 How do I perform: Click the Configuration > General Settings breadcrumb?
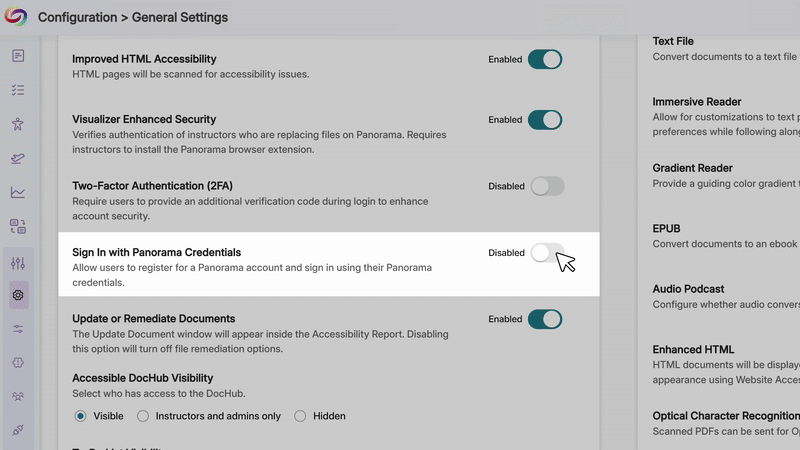coord(133,17)
